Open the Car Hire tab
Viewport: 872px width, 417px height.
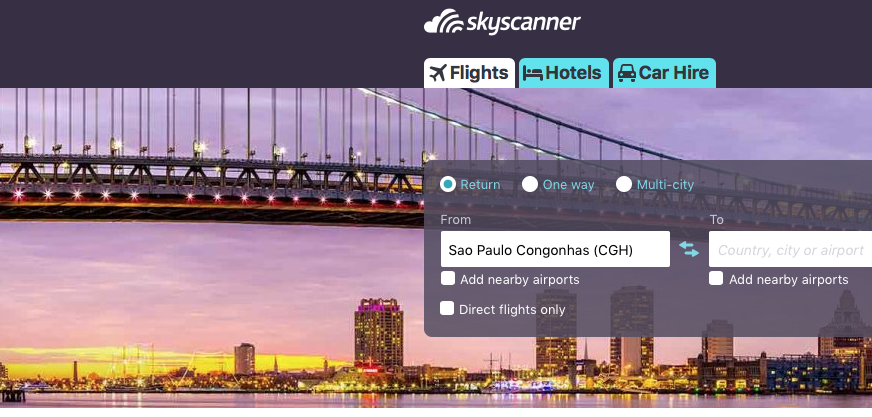664,73
